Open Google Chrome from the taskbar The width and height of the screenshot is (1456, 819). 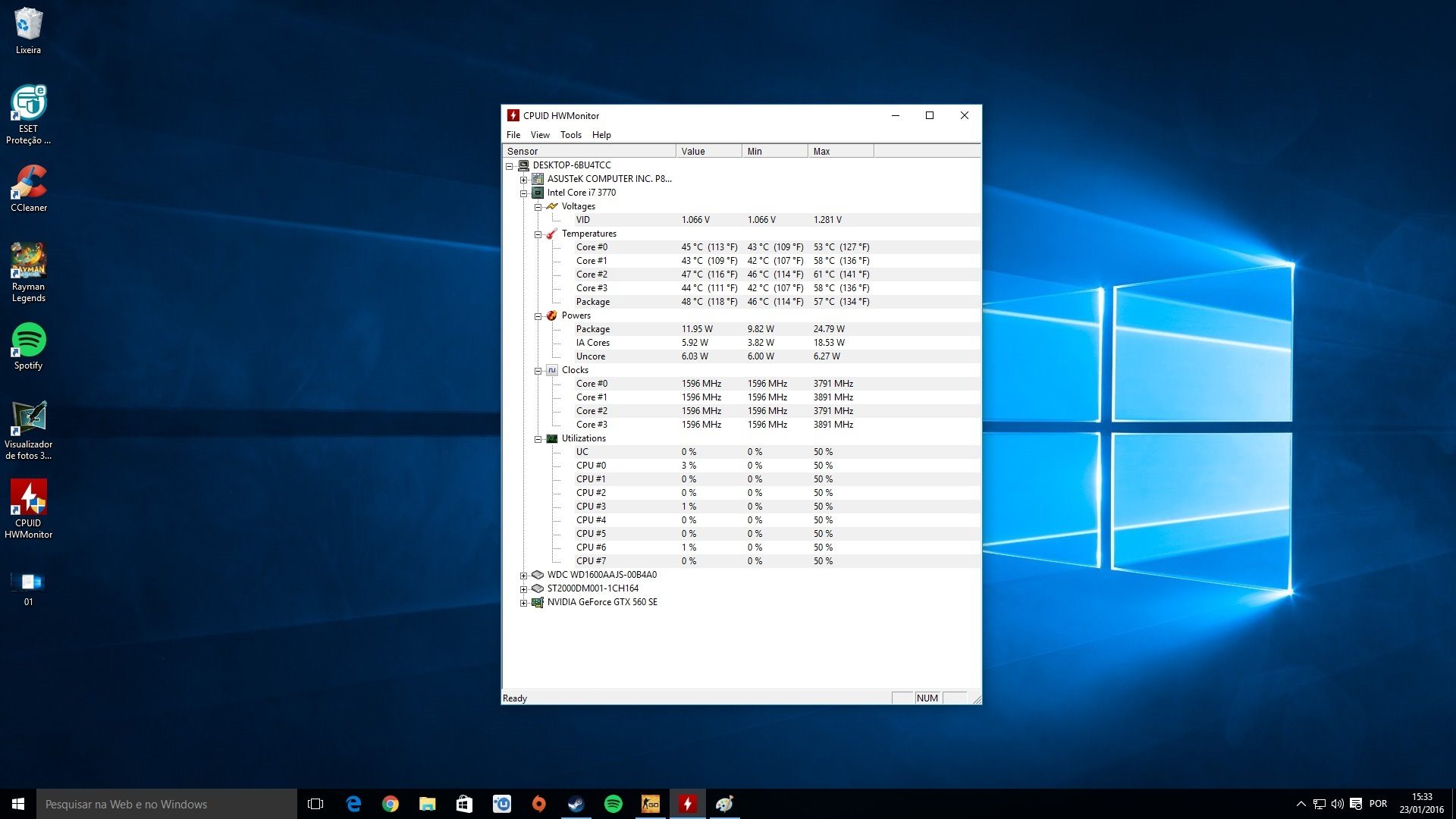click(391, 804)
